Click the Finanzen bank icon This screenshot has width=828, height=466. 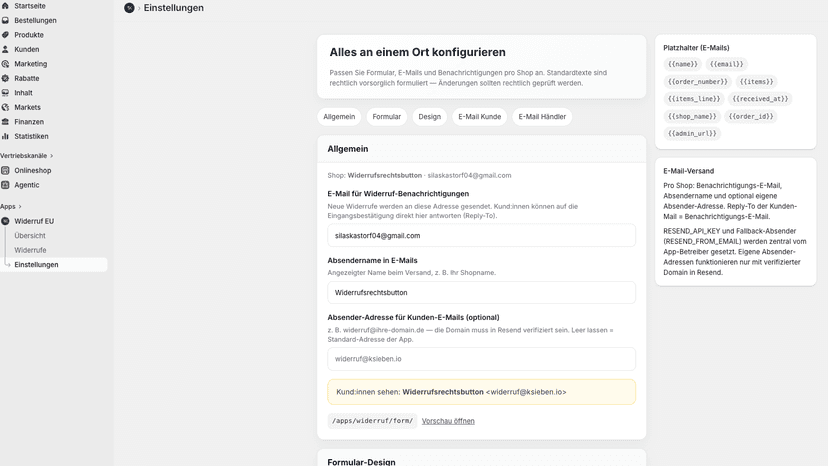(5, 122)
